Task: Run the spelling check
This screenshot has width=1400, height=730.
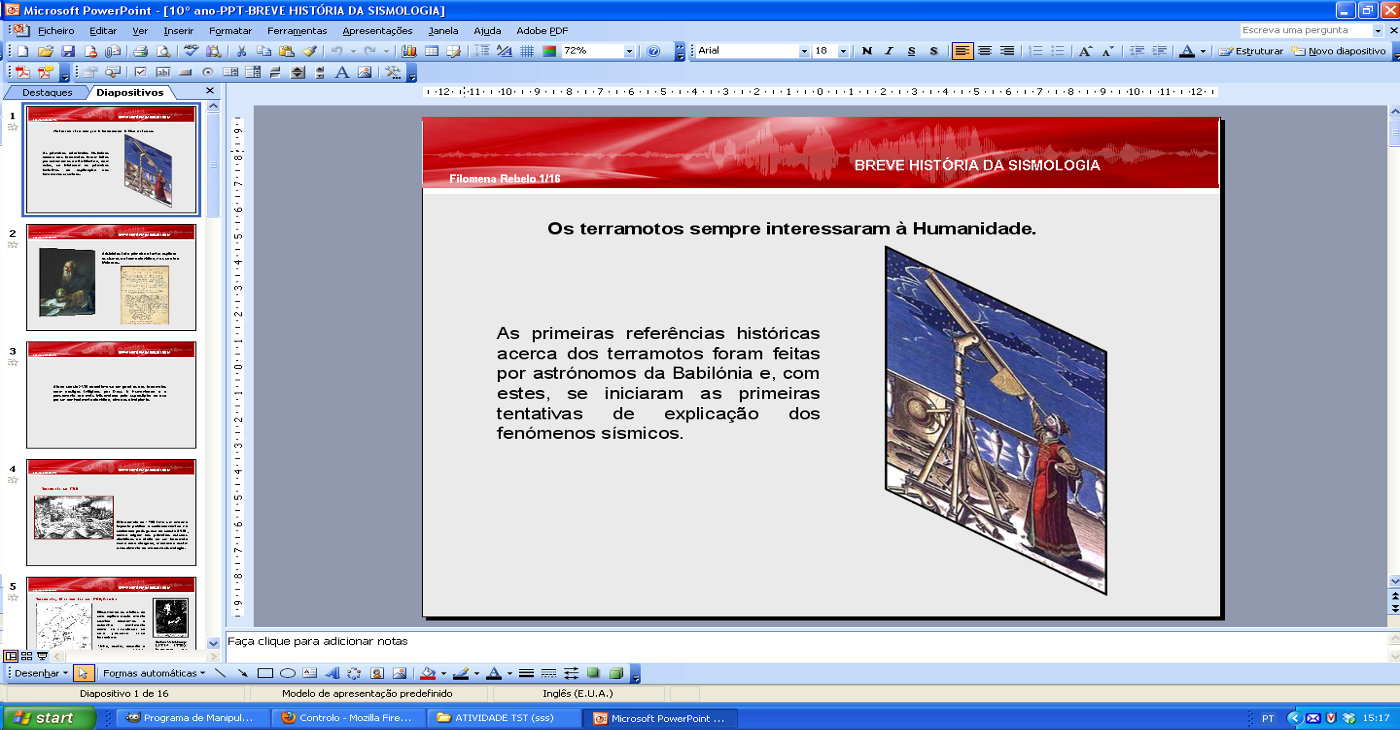Action: tap(191, 51)
